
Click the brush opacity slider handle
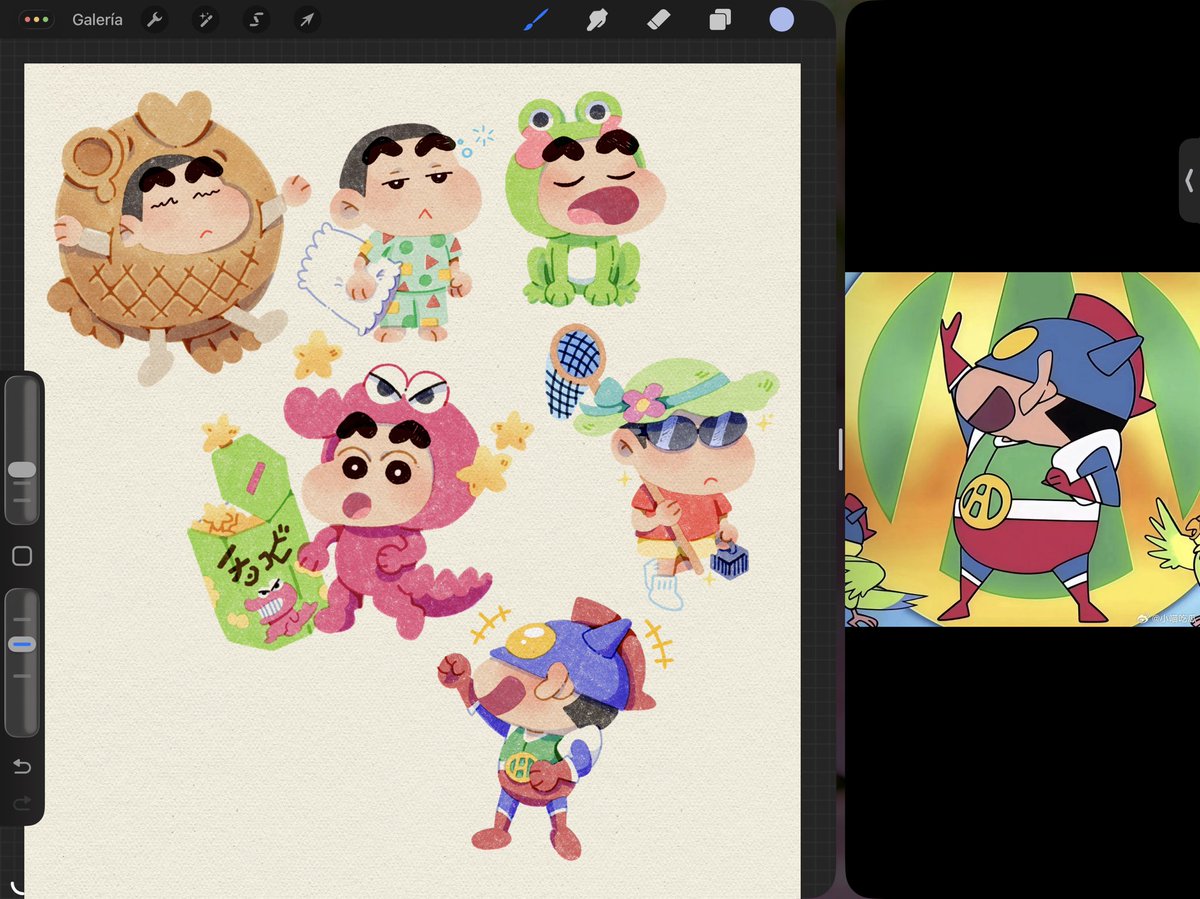click(x=22, y=644)
